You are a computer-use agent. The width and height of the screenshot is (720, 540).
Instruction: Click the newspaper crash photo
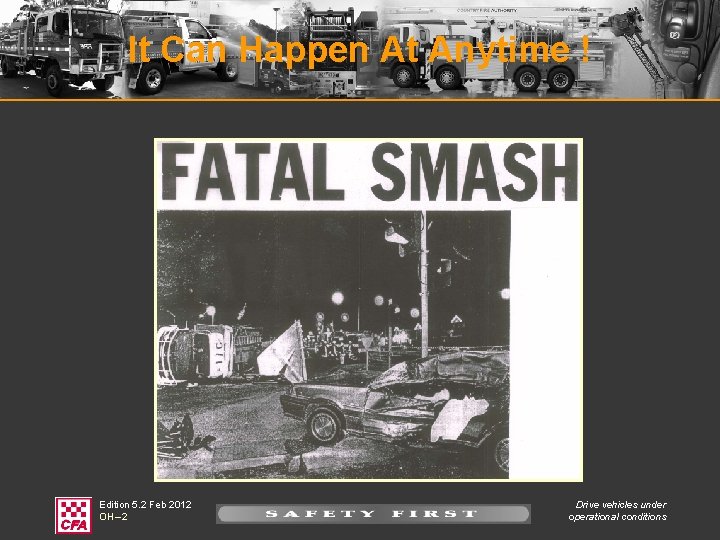tap(333, 344)
